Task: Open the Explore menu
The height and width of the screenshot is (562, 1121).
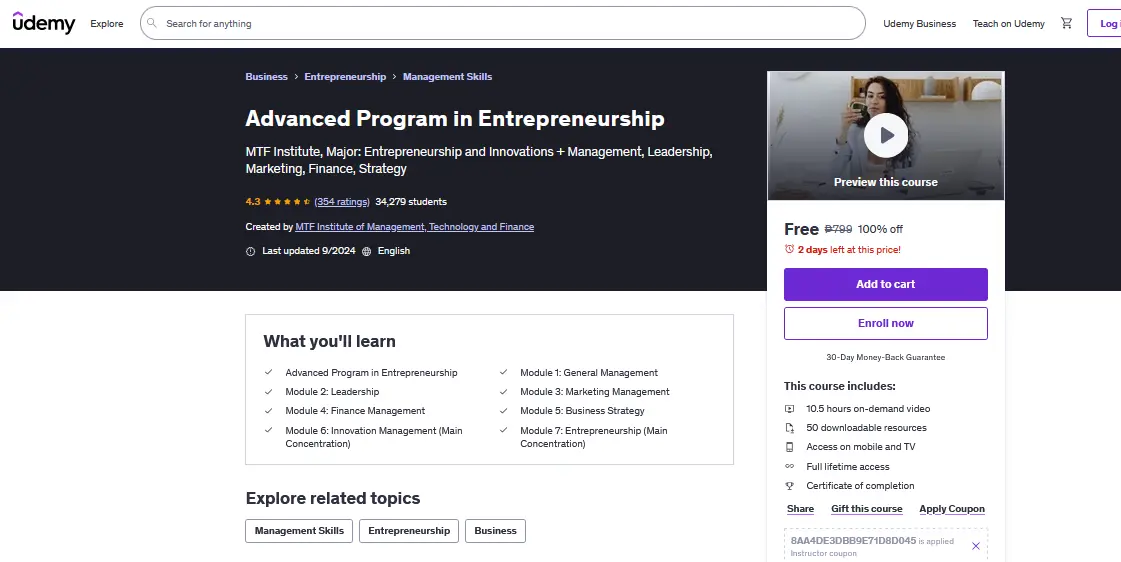Action: 107,24
